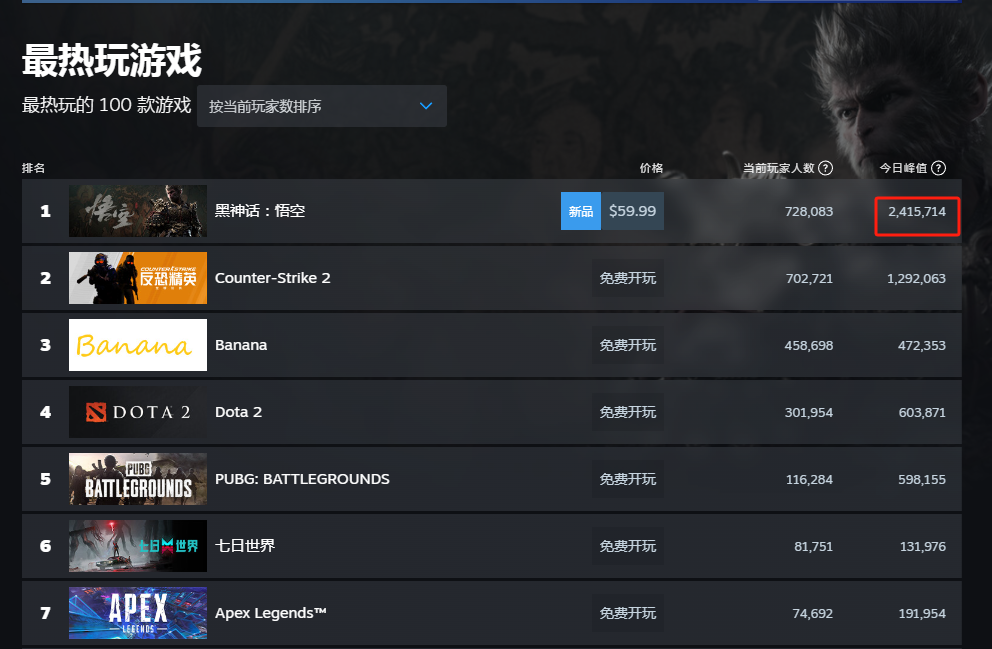Open Banana game thumbnail
992x649 pixels.
tap(138, 345)
